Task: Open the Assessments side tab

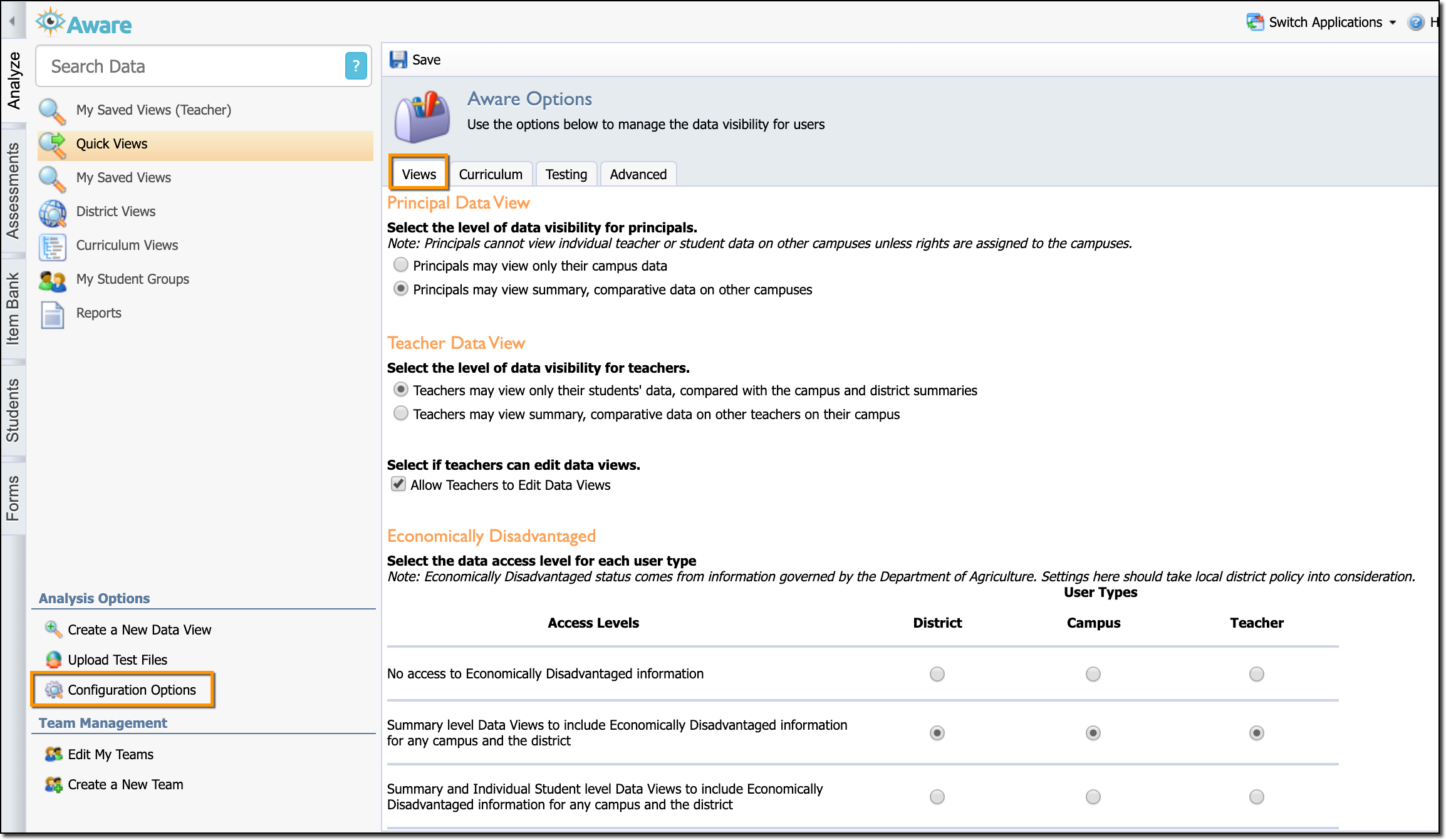Action: pos(14,191)
